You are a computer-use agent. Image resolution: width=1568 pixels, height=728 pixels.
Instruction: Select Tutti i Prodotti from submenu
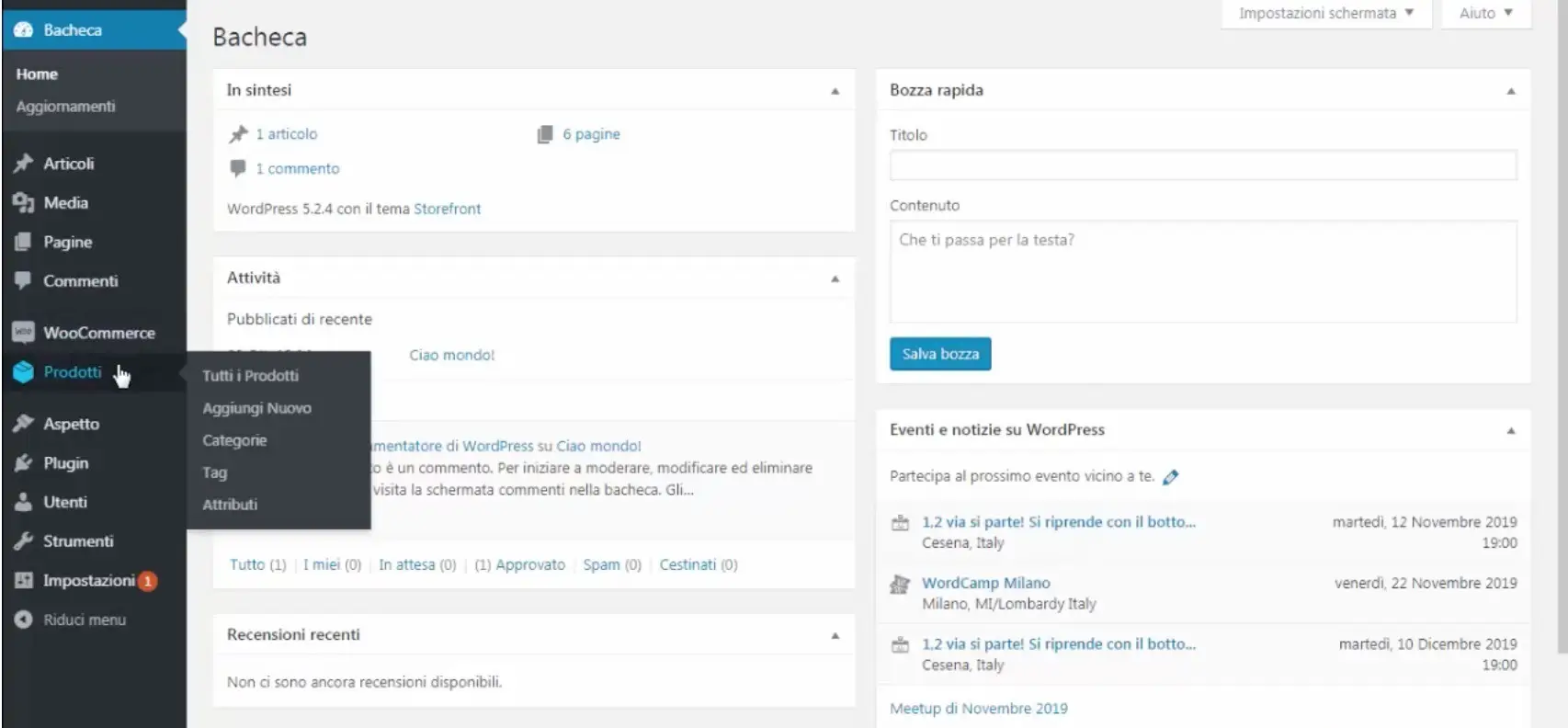tap(251, 376)
